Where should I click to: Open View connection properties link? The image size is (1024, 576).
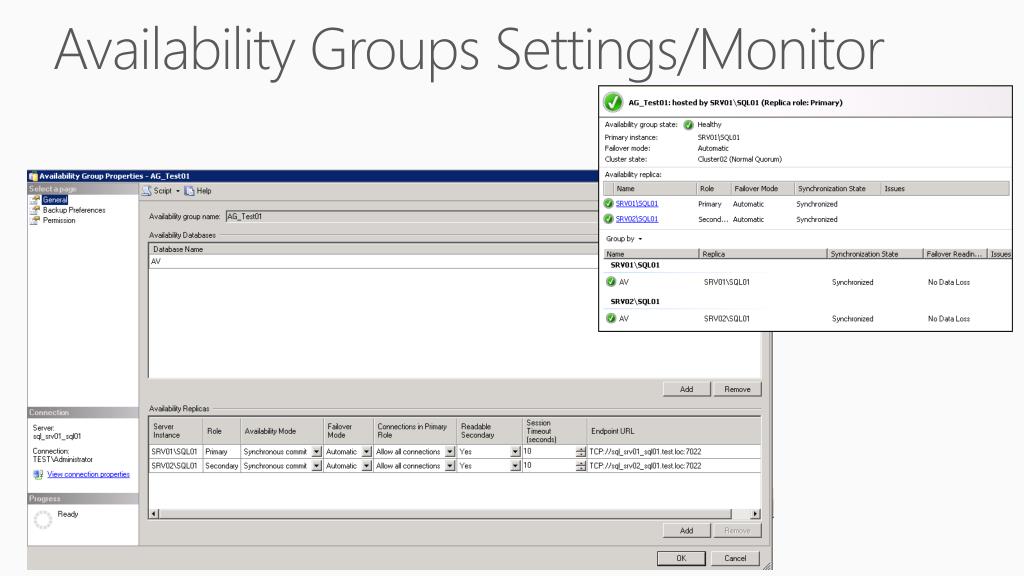88,474
